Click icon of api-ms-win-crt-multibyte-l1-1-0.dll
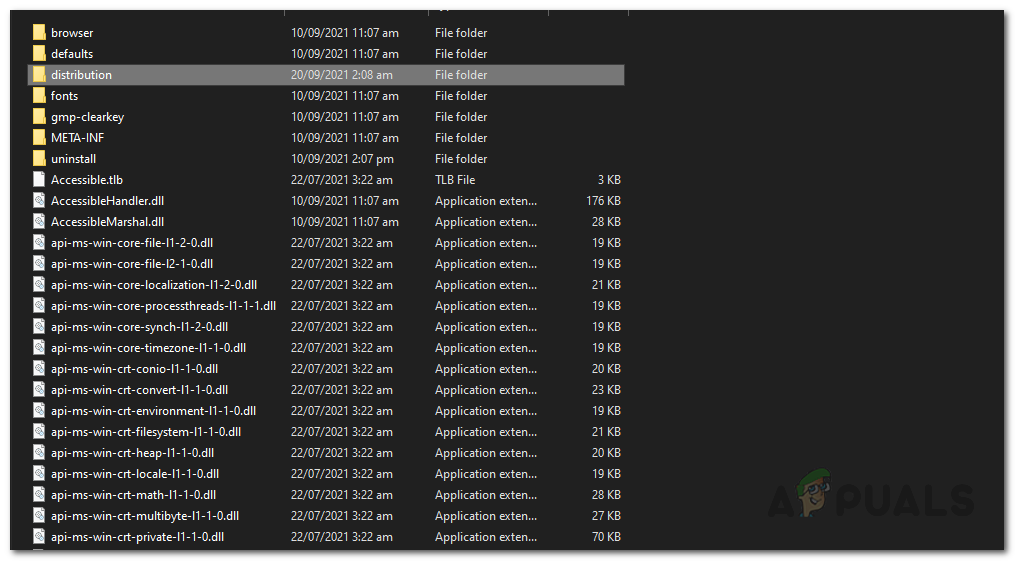The width and height of the screenshot is (1015, 561). [x=39, y=516]
